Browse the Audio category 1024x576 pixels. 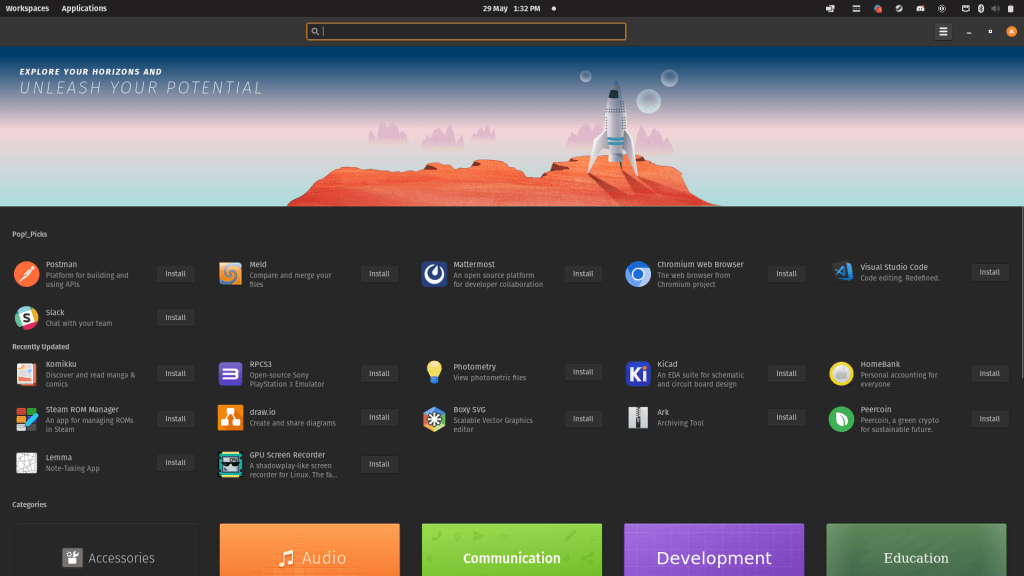(310, 550)
